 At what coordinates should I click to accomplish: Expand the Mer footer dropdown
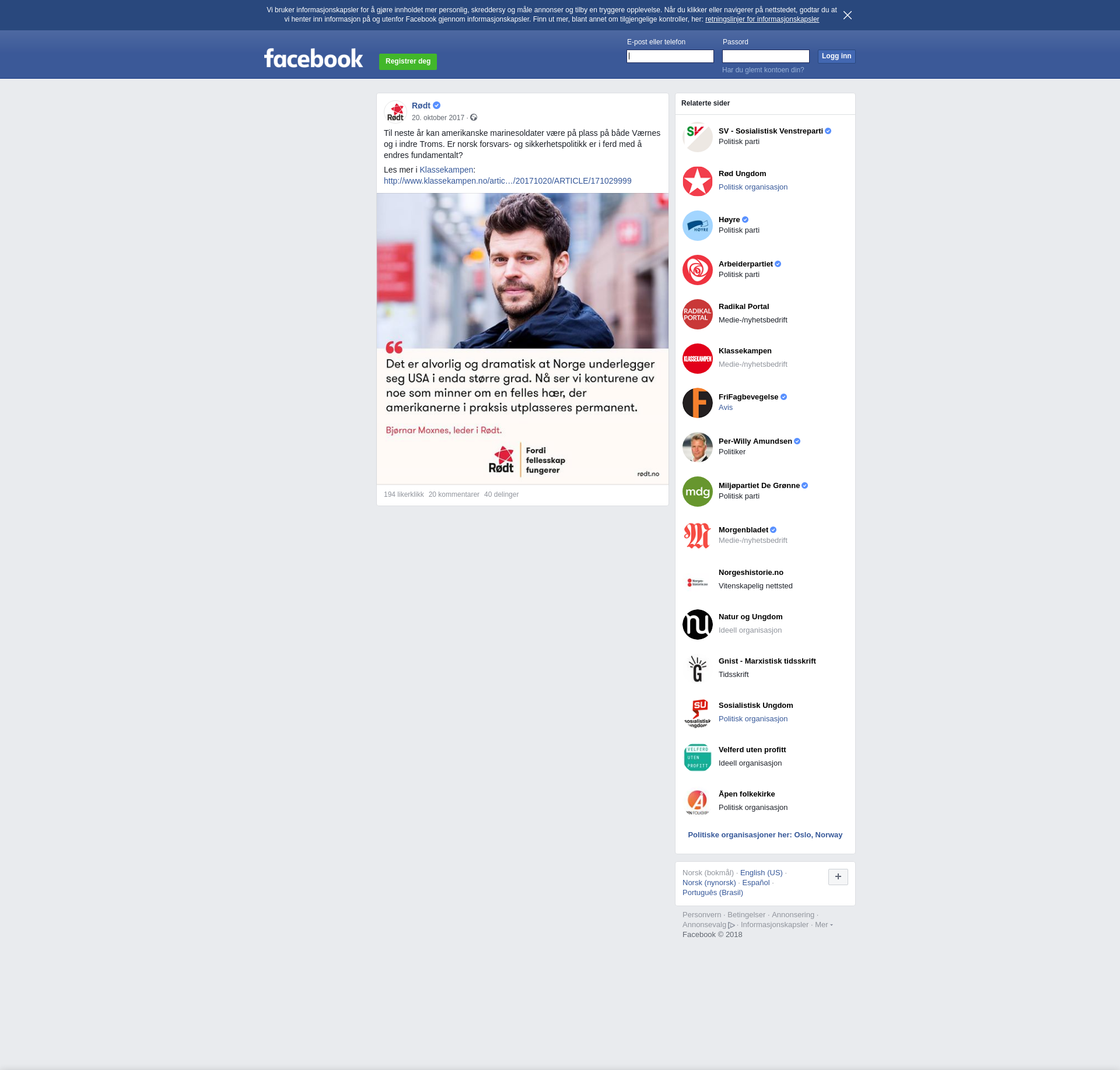[x=824, y=925]
